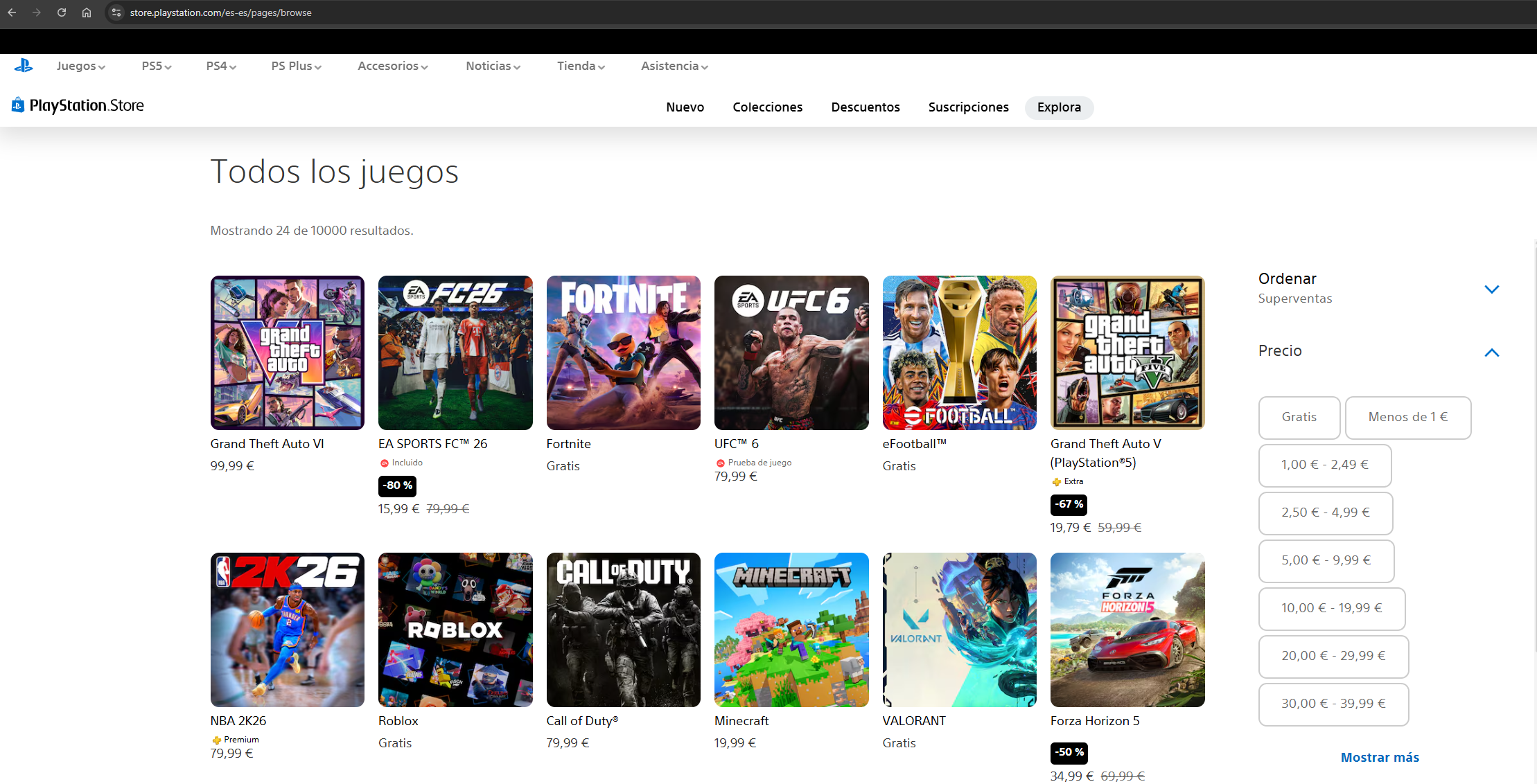
Task: Open the Tienda dropdown menu
Action: (x=581, y=66)
